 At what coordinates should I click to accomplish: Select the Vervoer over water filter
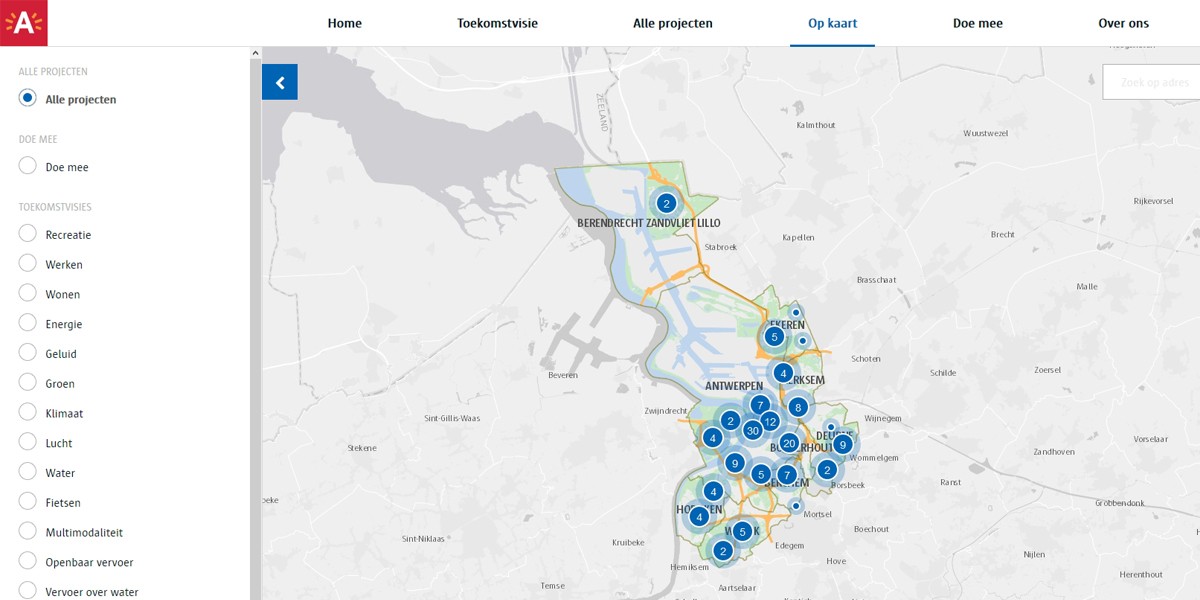(x=28, y=591)
